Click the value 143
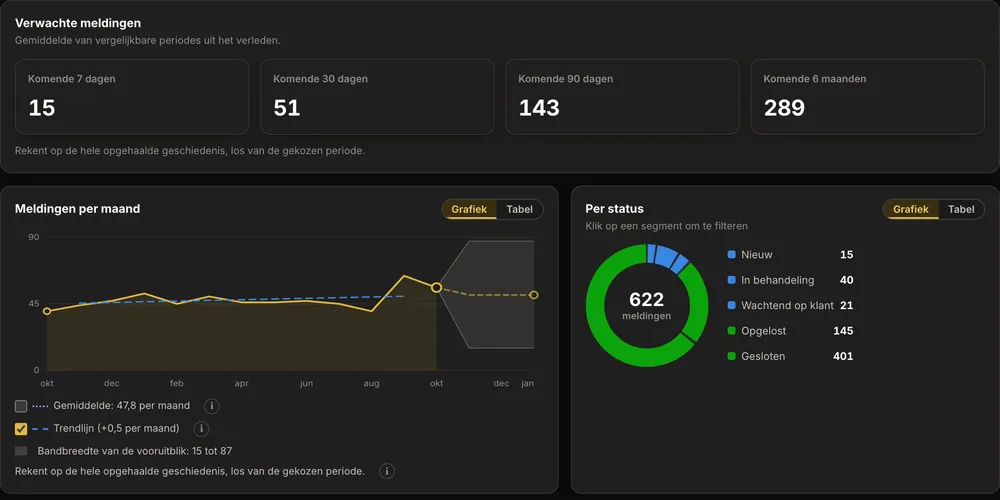The height and width of the screenshot is (500, 1000). (x=539, y=108)
